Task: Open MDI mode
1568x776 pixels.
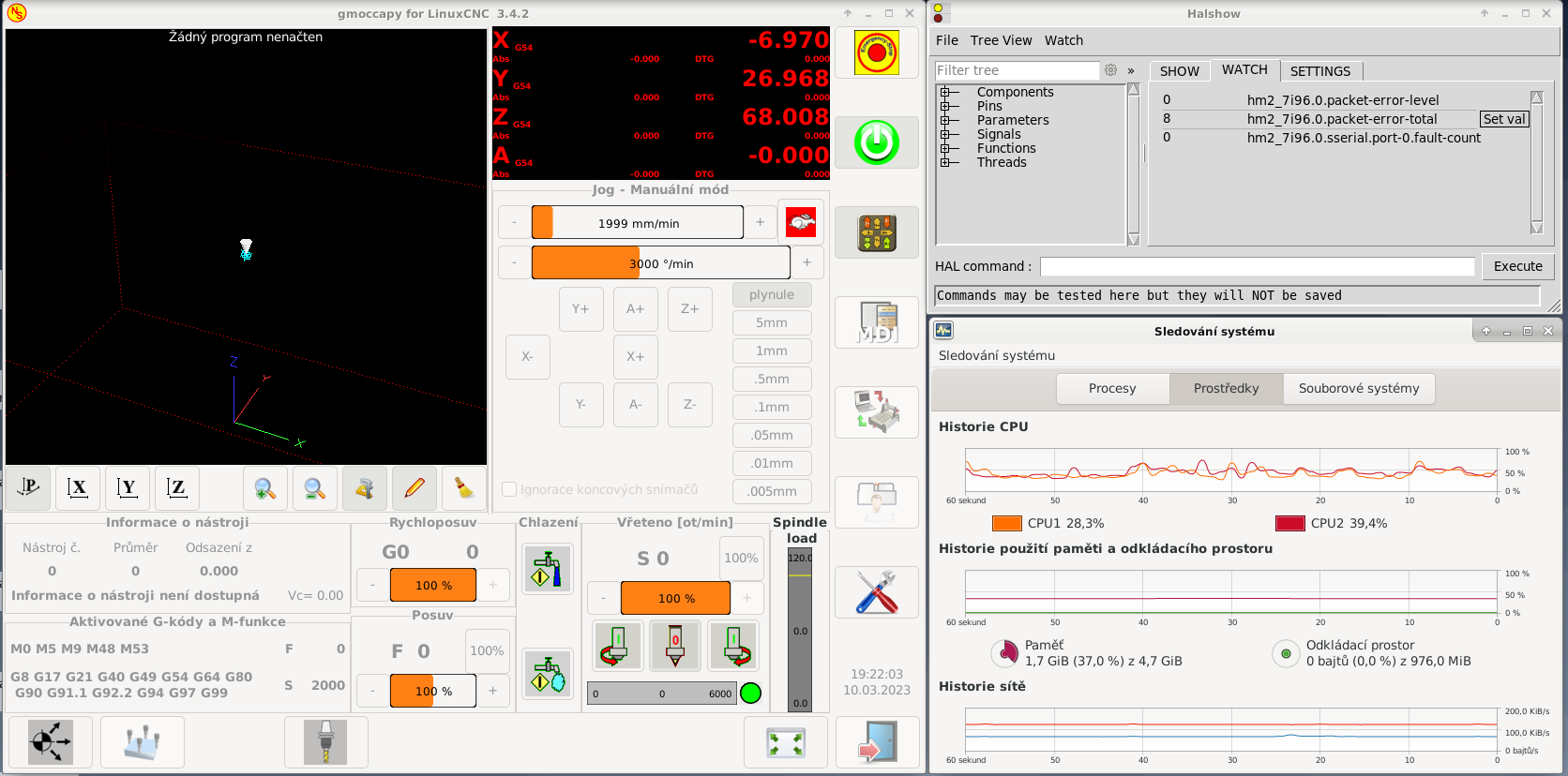Action: (877, 322)
